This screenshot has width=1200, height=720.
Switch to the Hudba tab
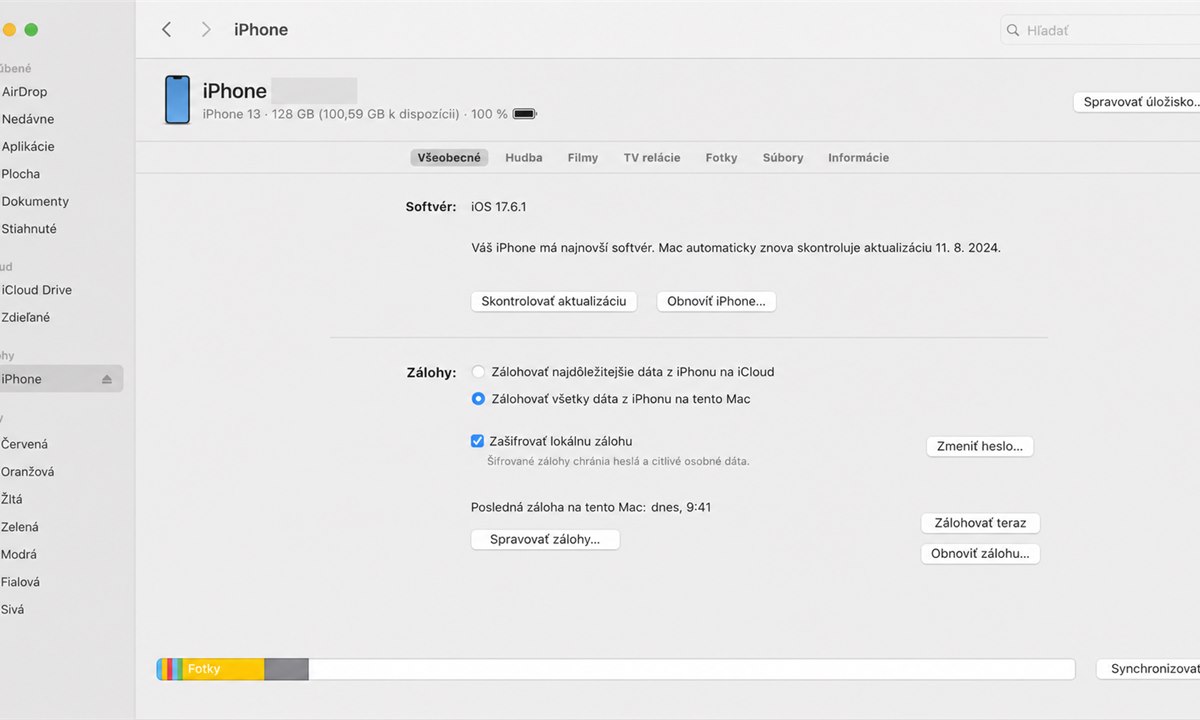pos(524,158)
